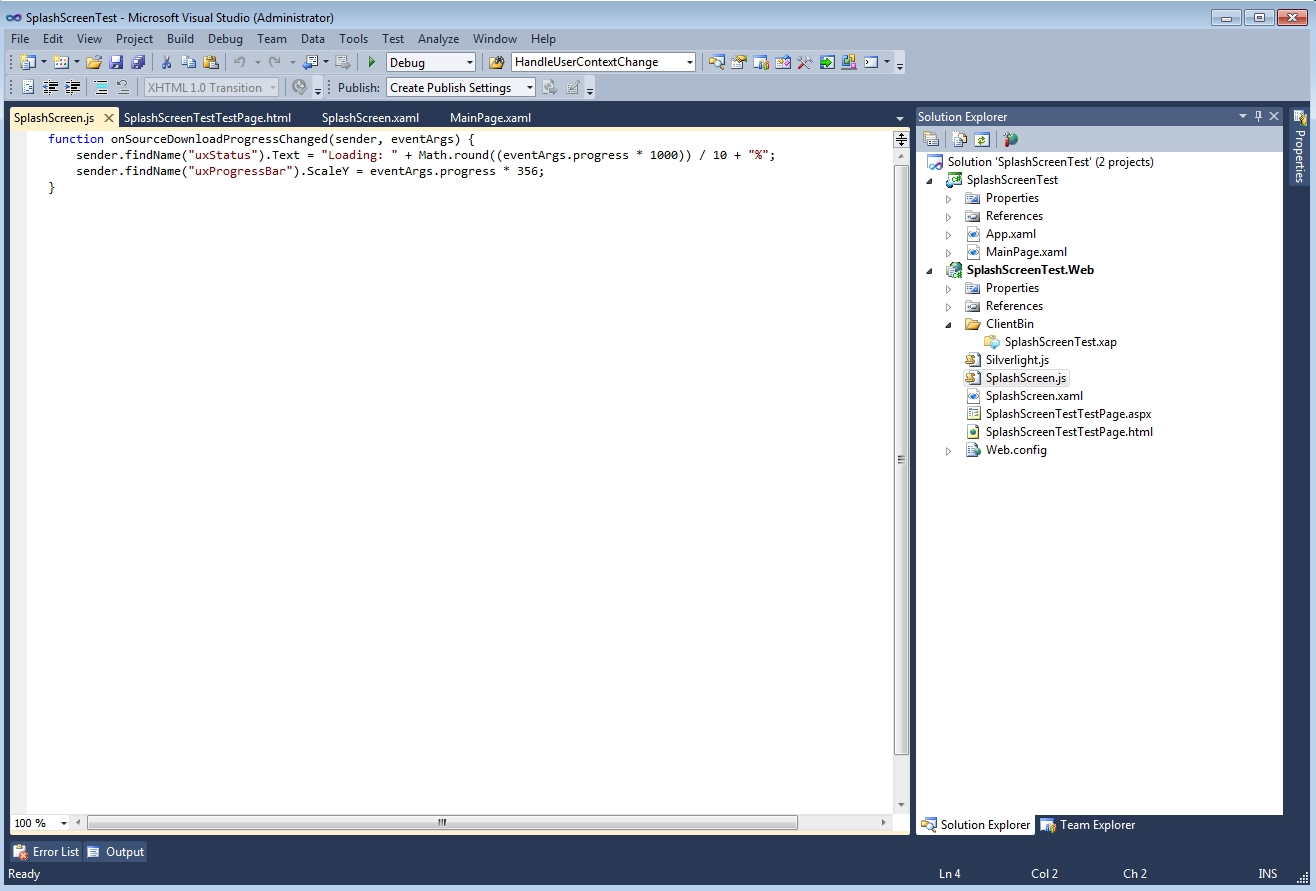The height and width of the screenshot is (891, 1316).
Task: Click the Cut scissors icon
Action: tap(166, 62)
